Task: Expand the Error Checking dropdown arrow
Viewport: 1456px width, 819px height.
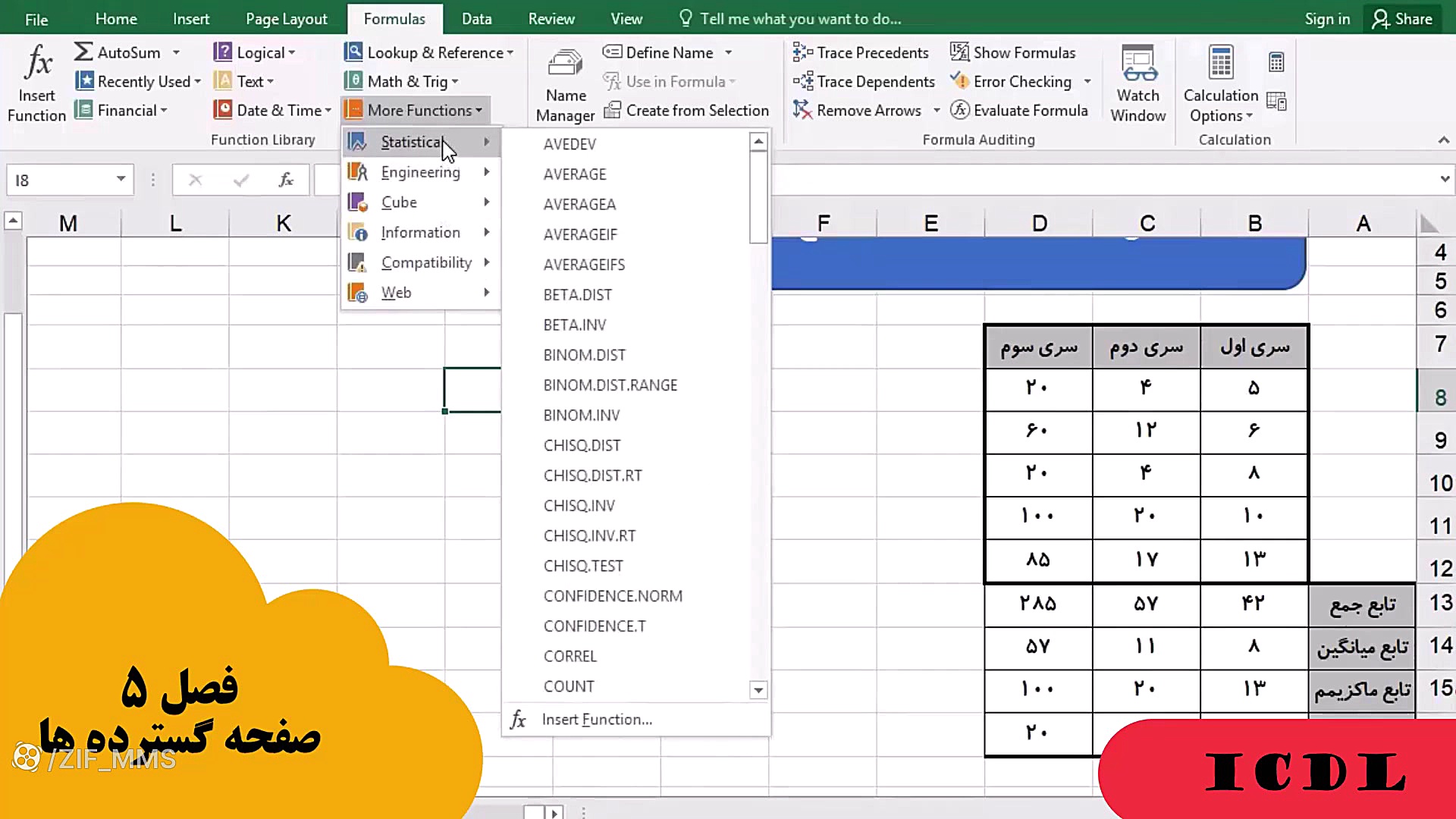Action: [x=1087, y=81]
